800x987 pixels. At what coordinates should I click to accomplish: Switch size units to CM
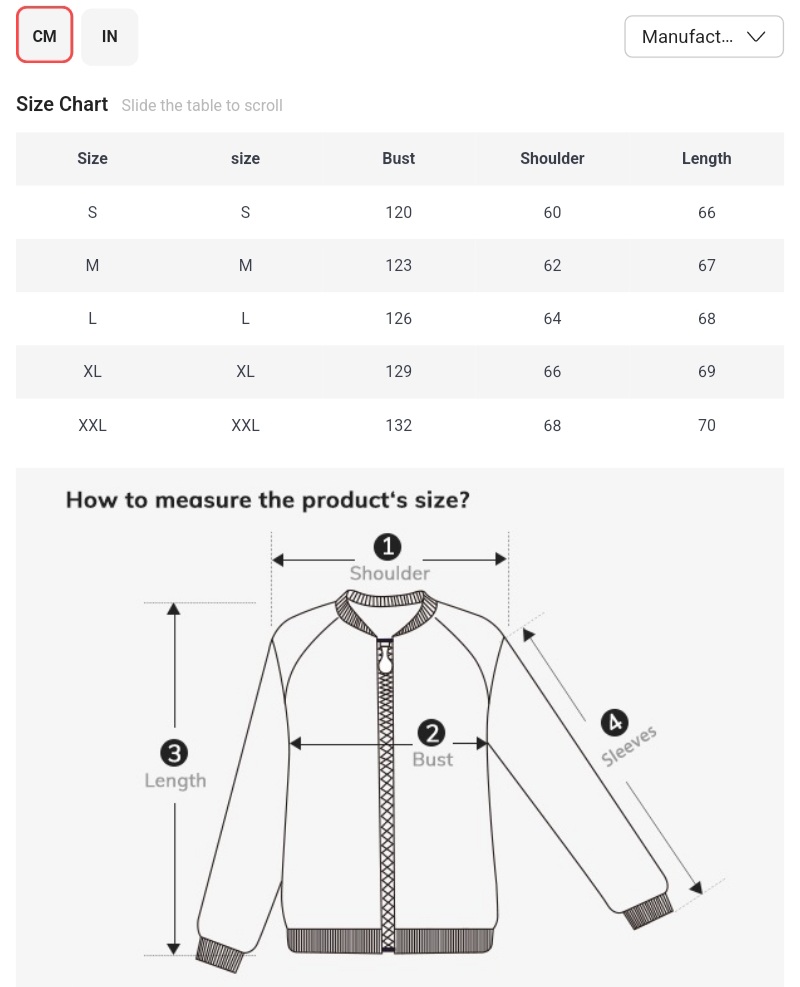[x=44, y=36]
